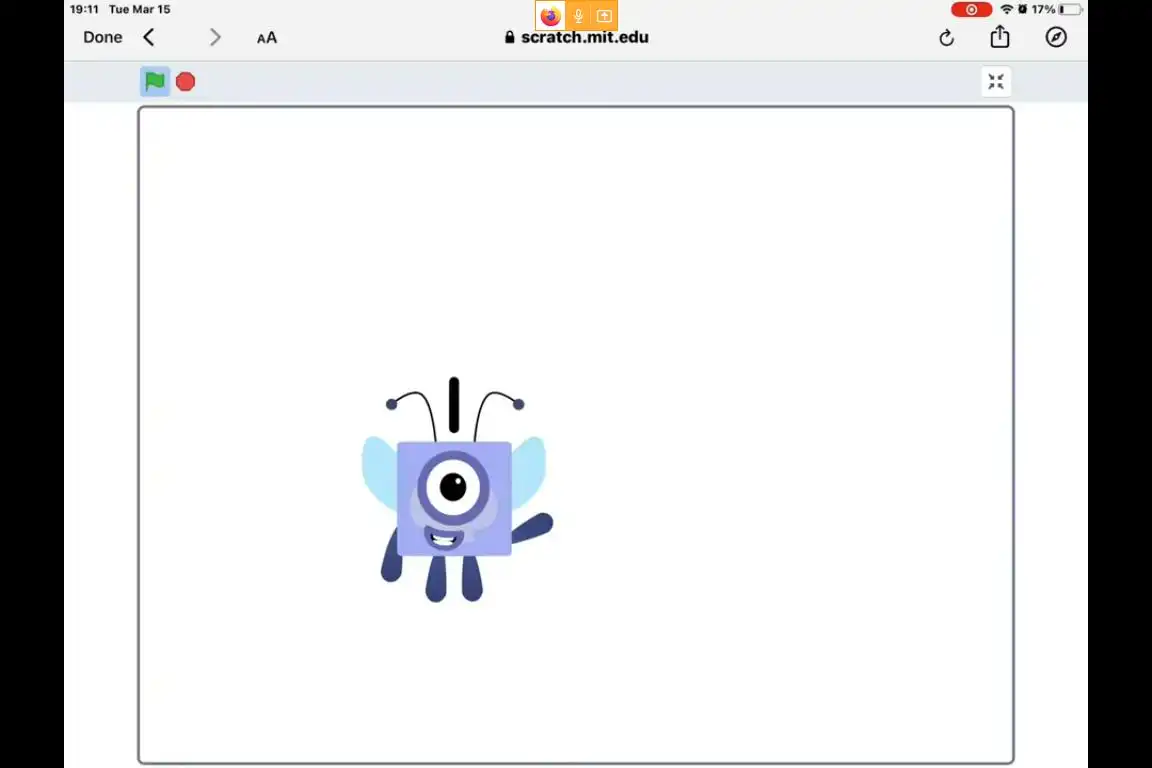Tap the screen share indicator icon

pos(604,15)
